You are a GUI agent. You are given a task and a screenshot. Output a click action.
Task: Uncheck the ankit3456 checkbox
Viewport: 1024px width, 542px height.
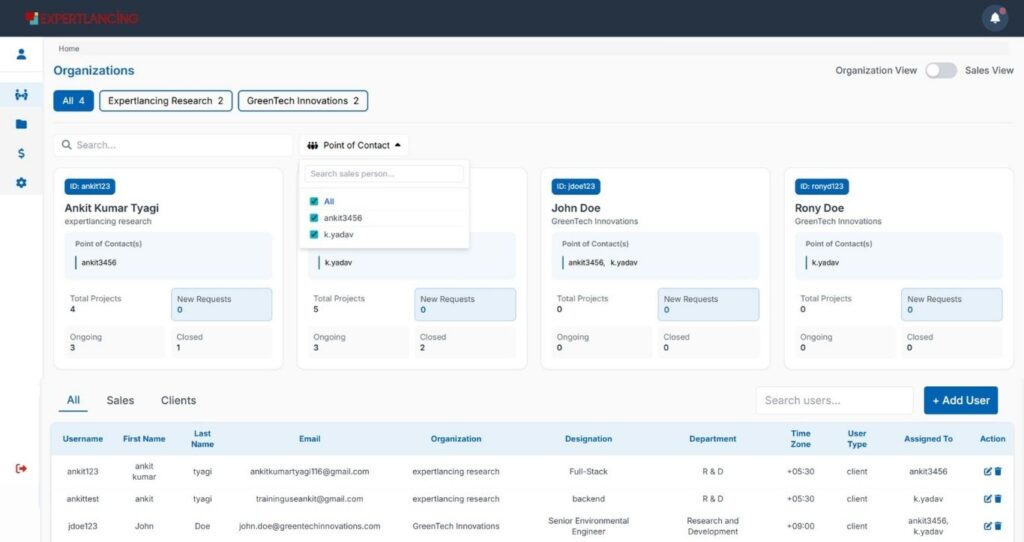coord(314,218)
